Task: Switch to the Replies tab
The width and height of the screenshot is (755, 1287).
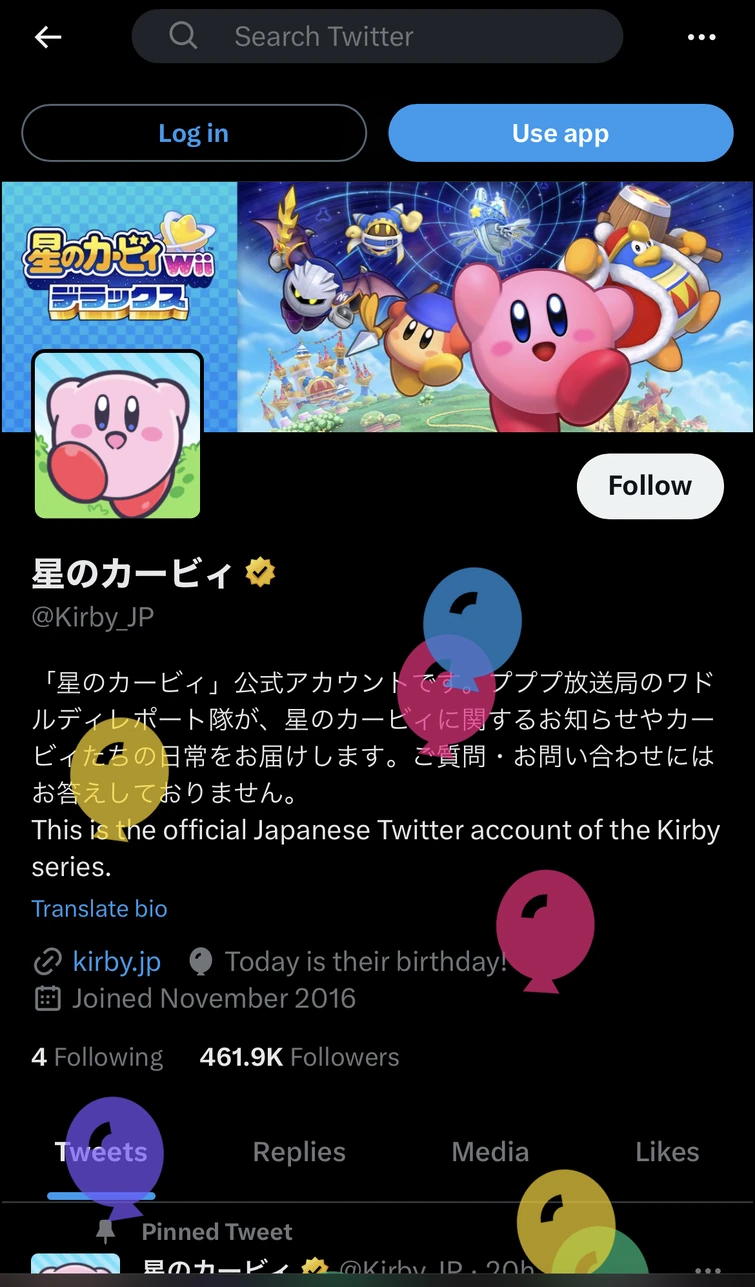Action: click(x=299, y=1152)
